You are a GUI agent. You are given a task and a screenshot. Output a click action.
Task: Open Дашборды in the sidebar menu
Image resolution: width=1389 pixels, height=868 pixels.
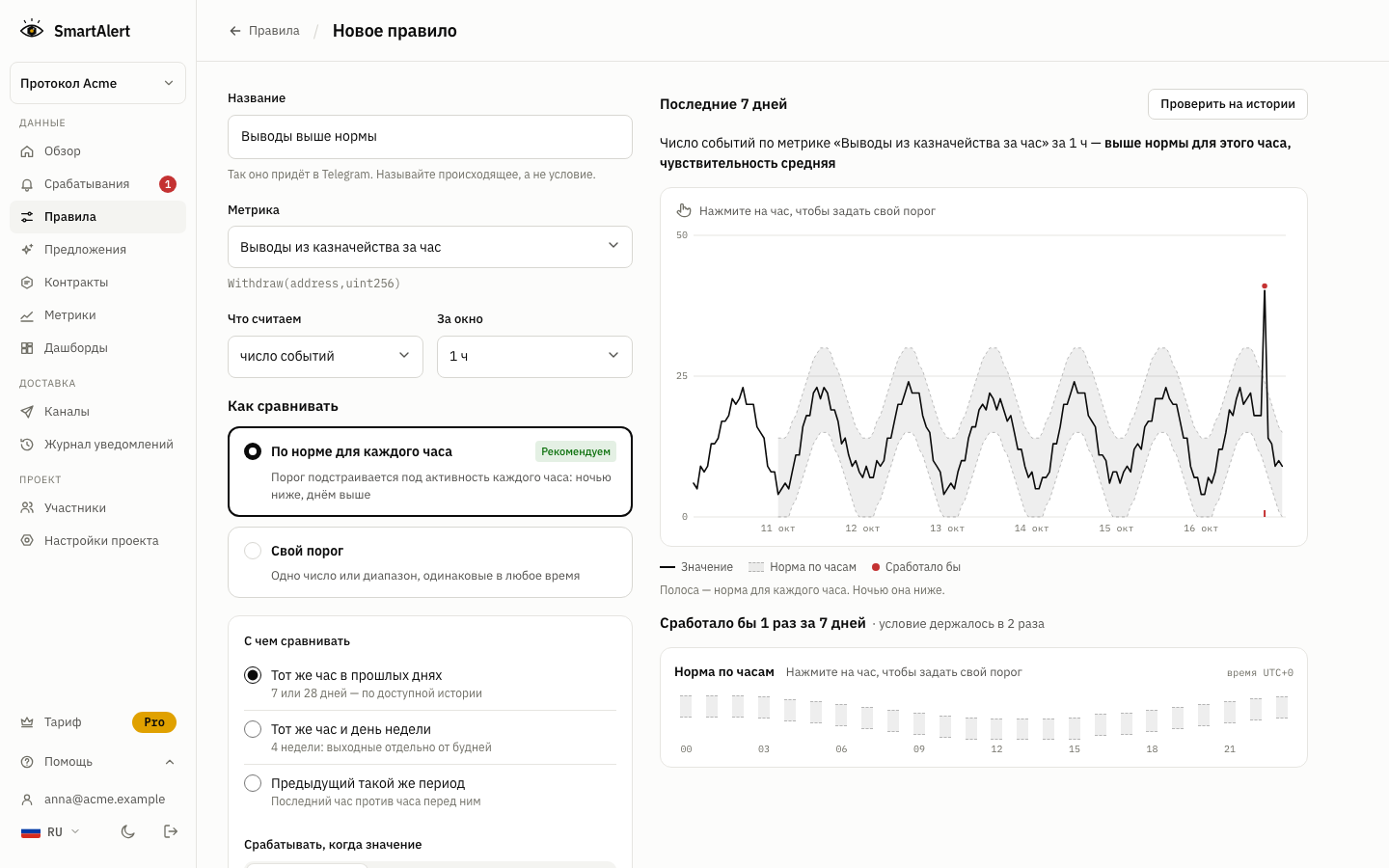click(x=97, y=348)
